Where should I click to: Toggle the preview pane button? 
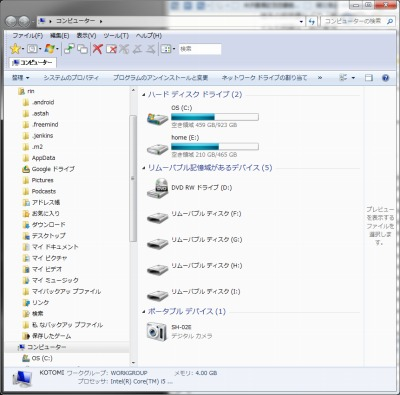(x=369, y=78)
